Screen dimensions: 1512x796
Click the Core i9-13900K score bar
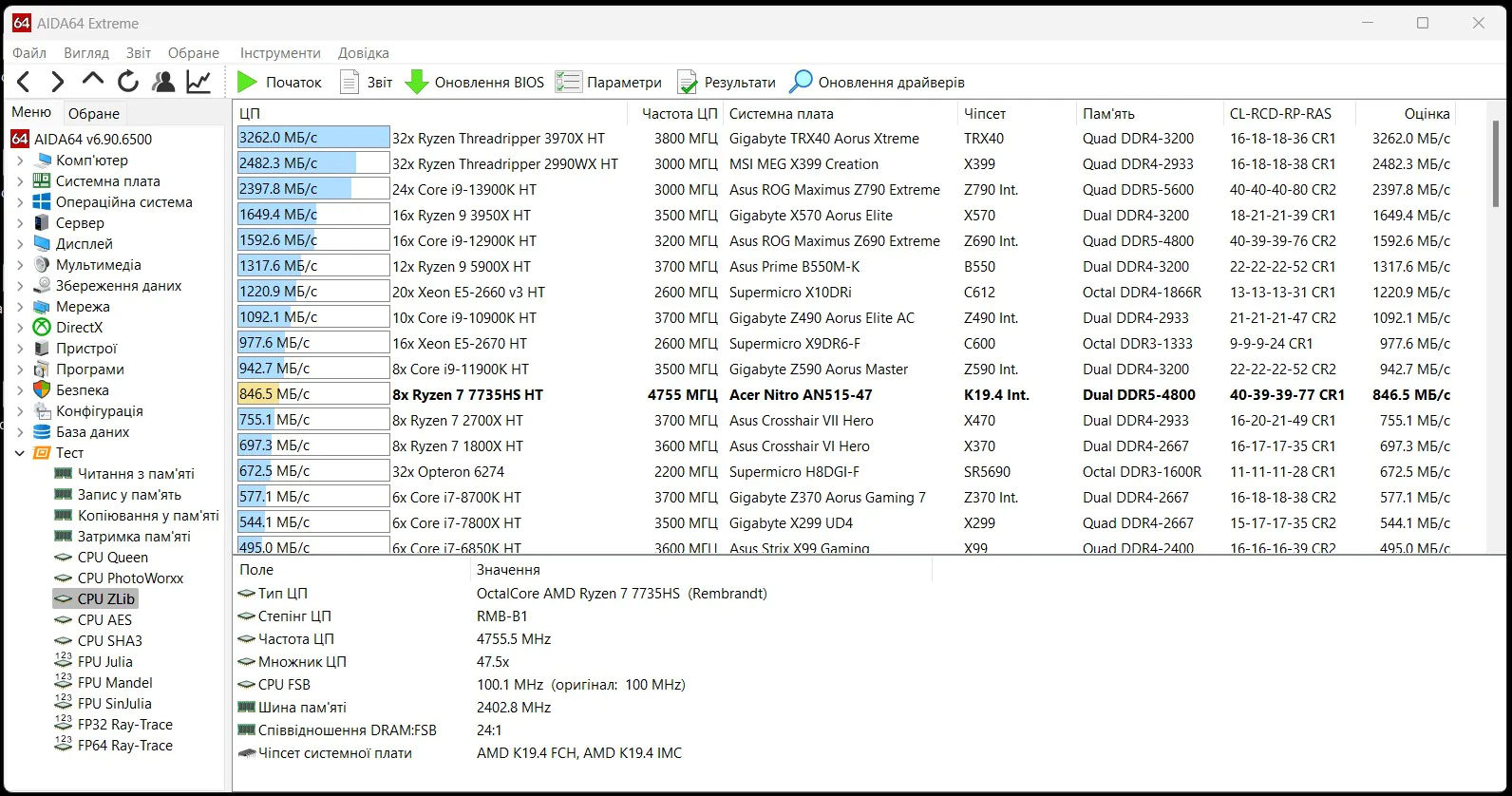(313, 189)
